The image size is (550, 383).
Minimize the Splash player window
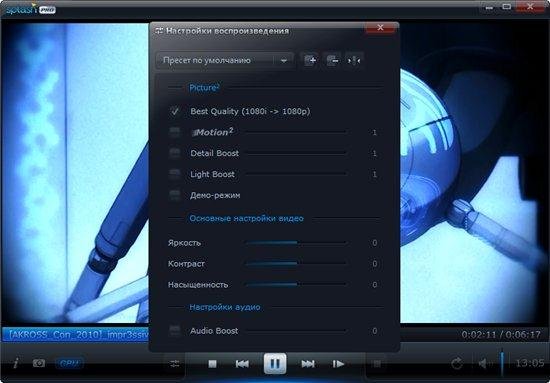490,7
